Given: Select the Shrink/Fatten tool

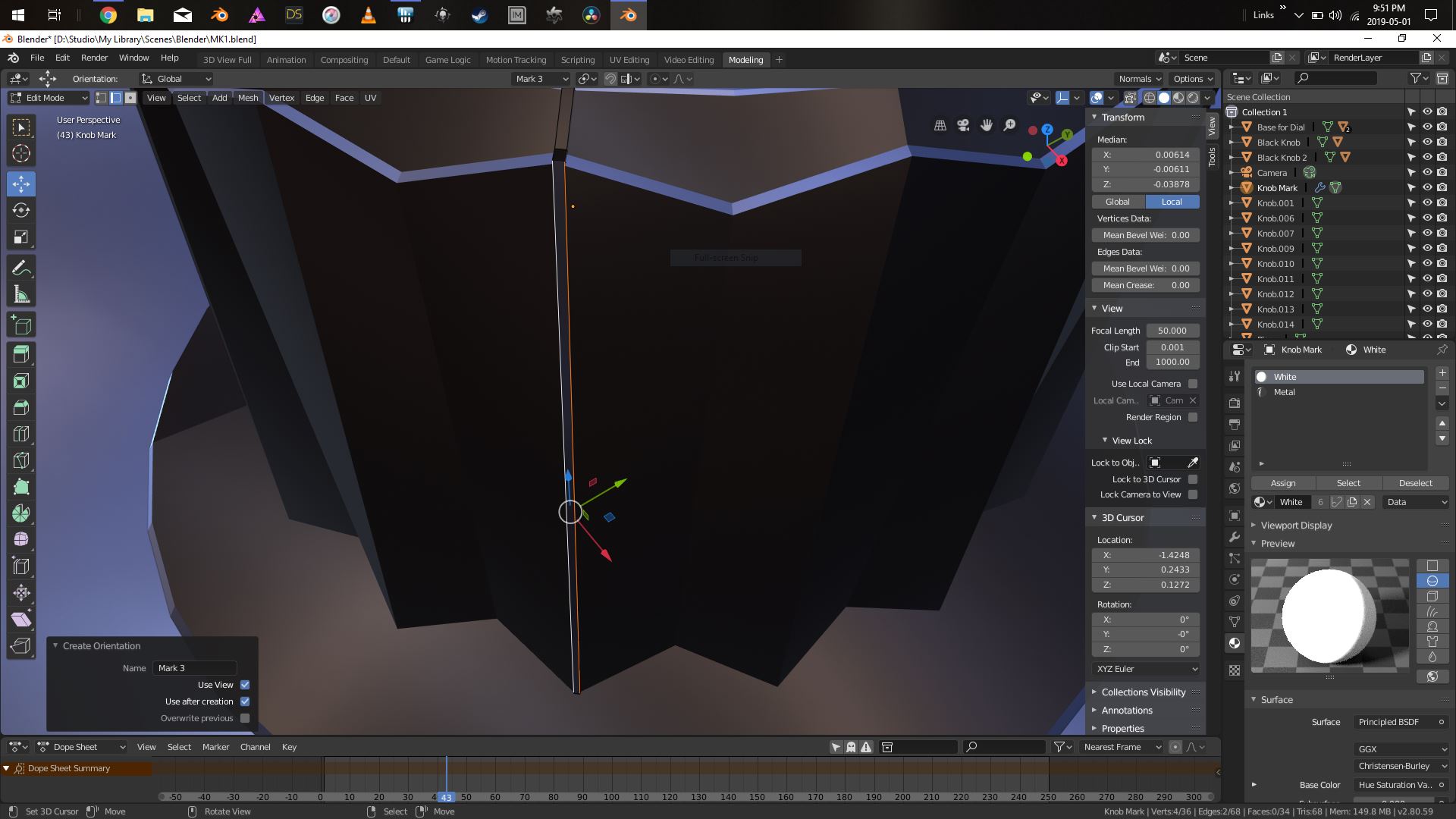Looking at the screenshot, I should pos(21,592).
